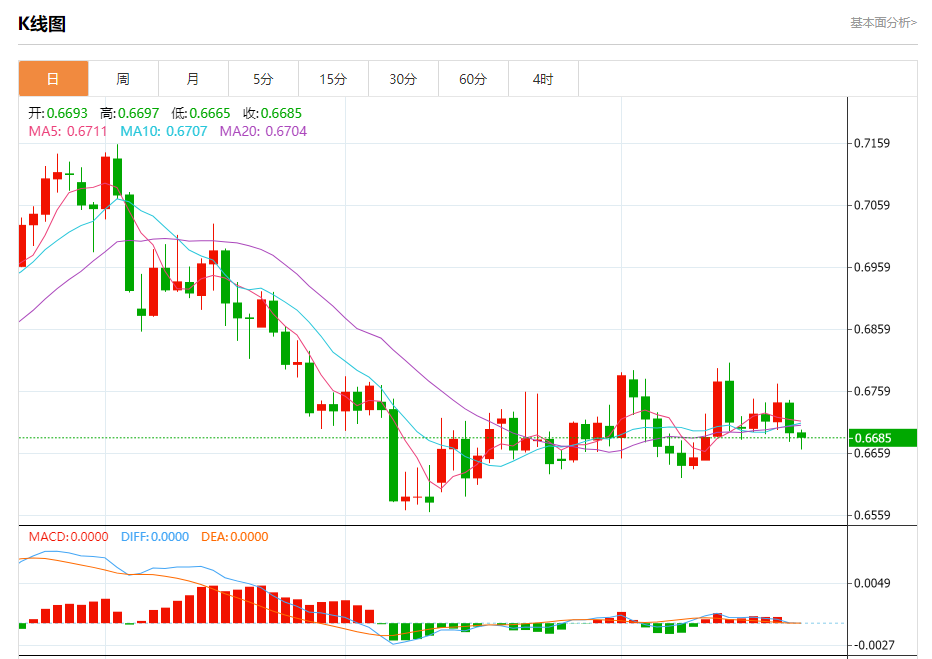The height and width of the screenshot is (659, 932).
Task: Click the green 0.6685 current price tag
Action: (x=883, y=438)
